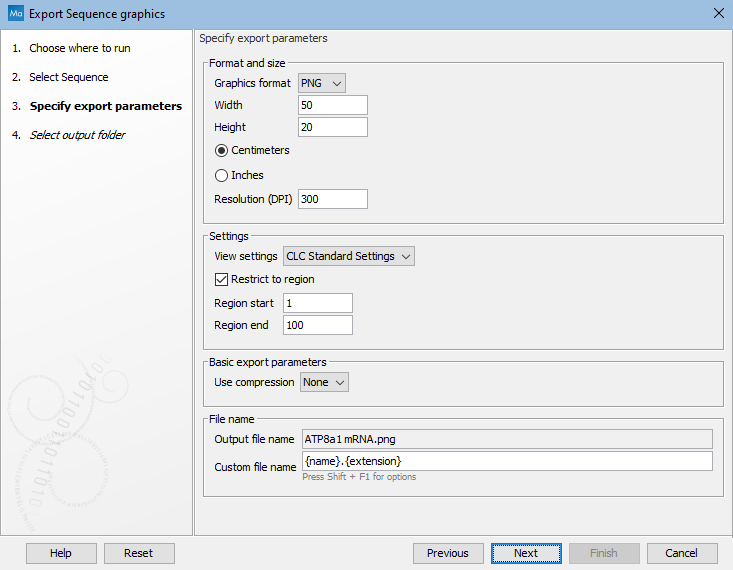The height and width of the screenshot is (570, 733).
Task: Open the Graphics format PNG dropdown
Action: click(322, 83)
